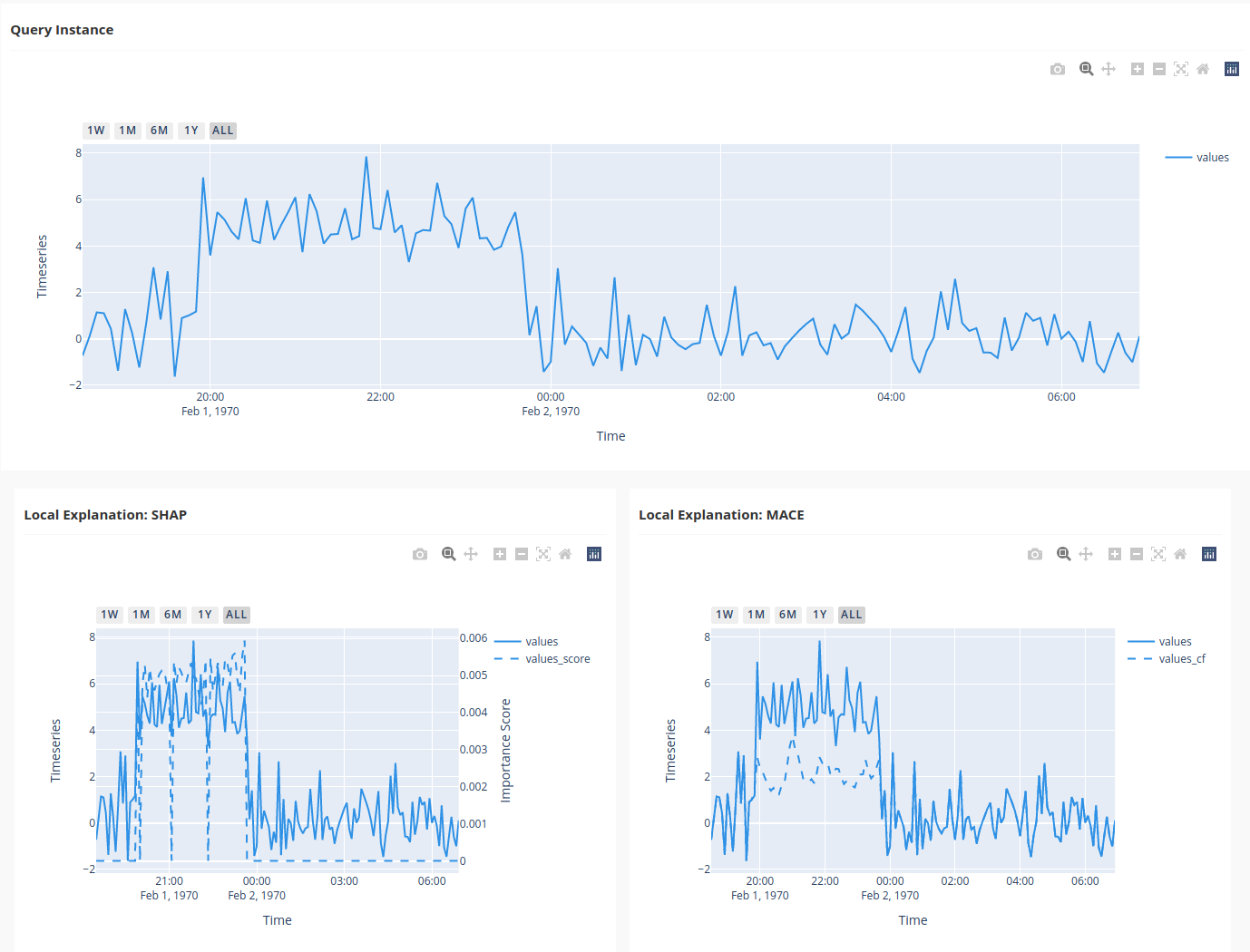Select Zoom tool in MACE chart toolbar
1250x952 pixels.
pyautogui.click(x=1063, y=554)
